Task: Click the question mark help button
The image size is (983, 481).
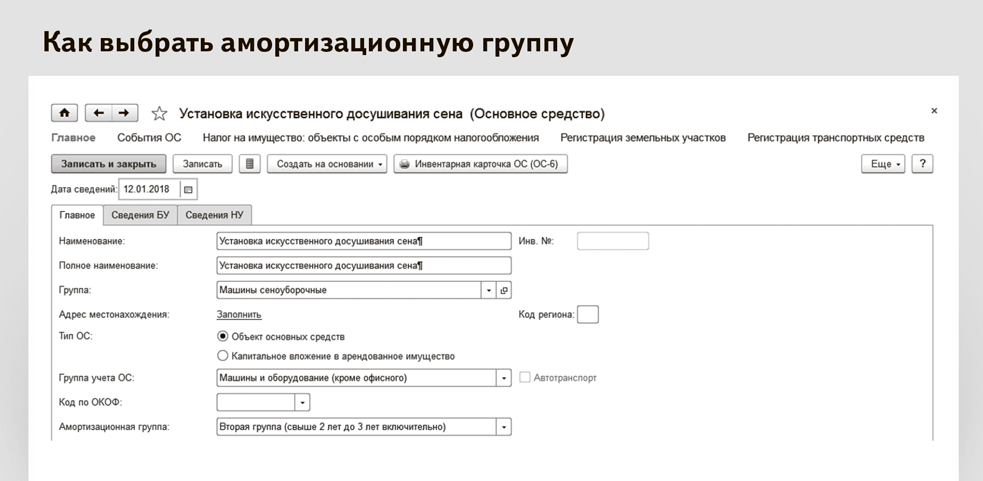Action: [922, 164]
